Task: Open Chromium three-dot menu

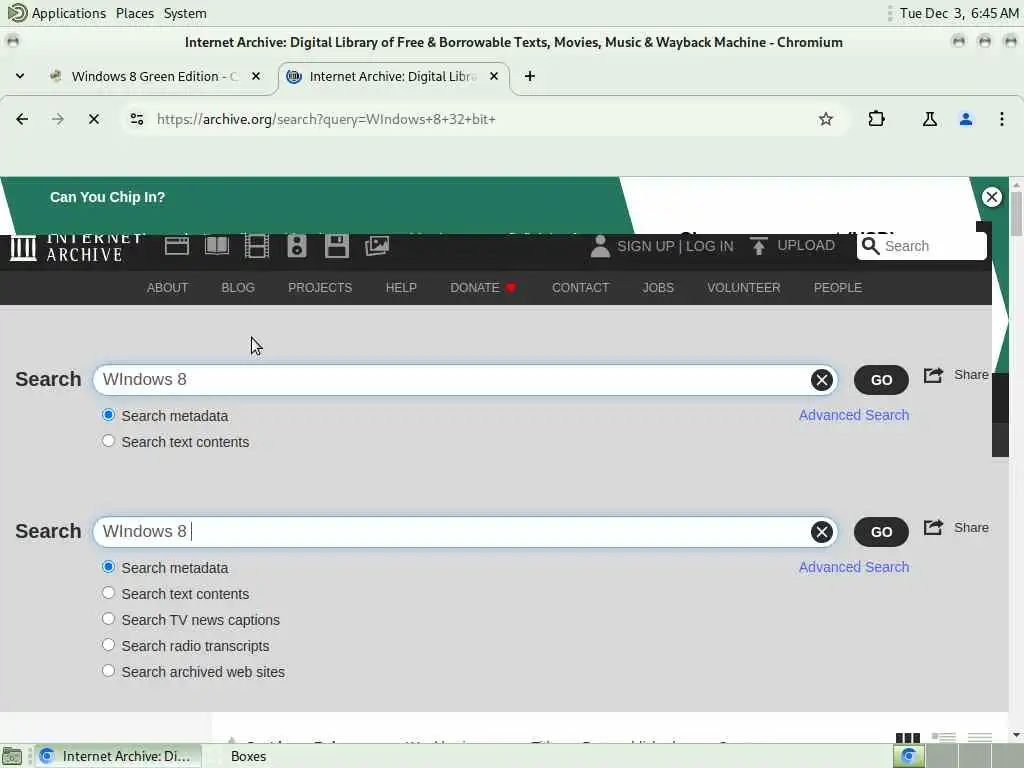Action: pos(1002,119)
